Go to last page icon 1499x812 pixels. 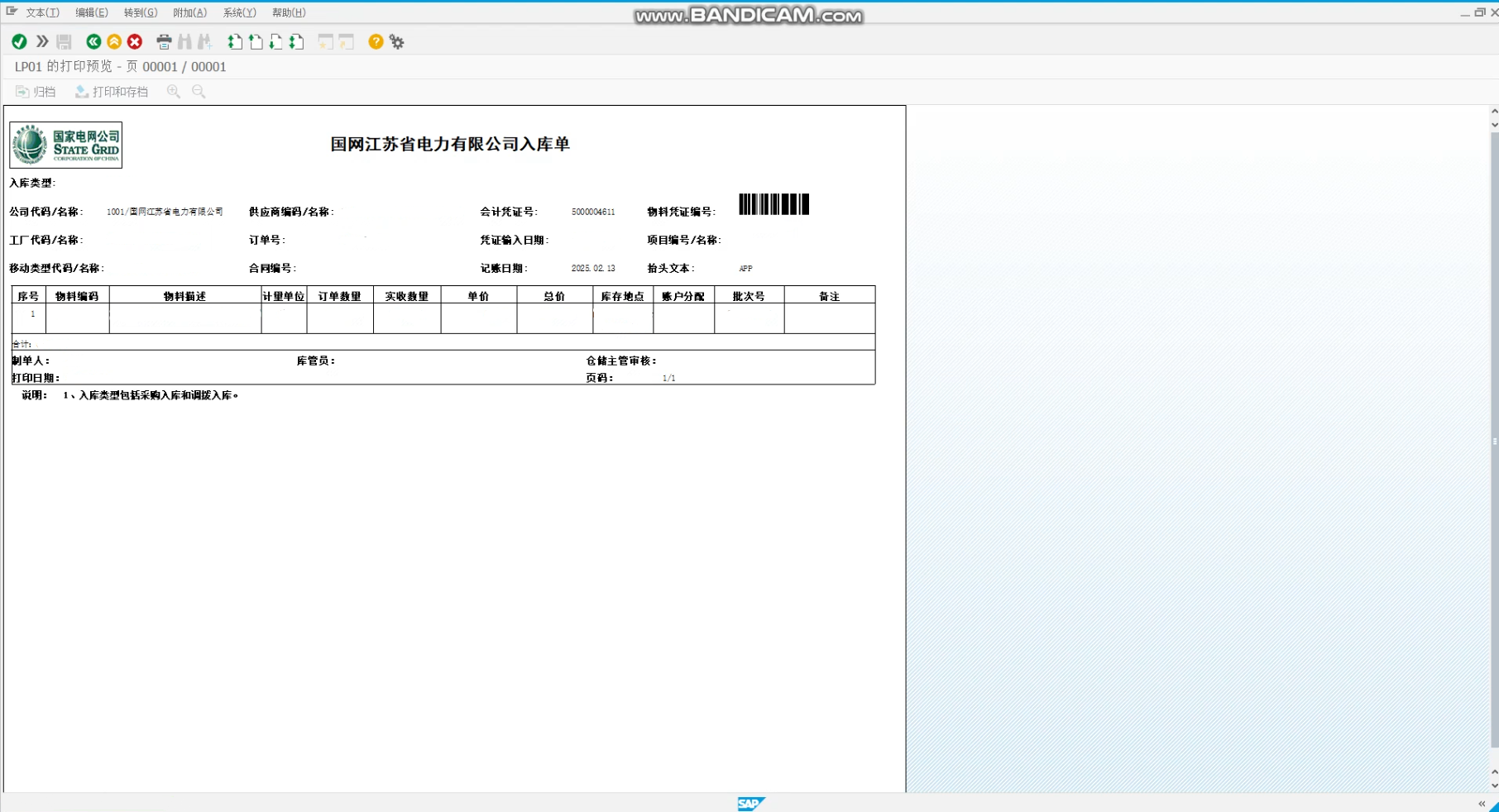point(296,42)
